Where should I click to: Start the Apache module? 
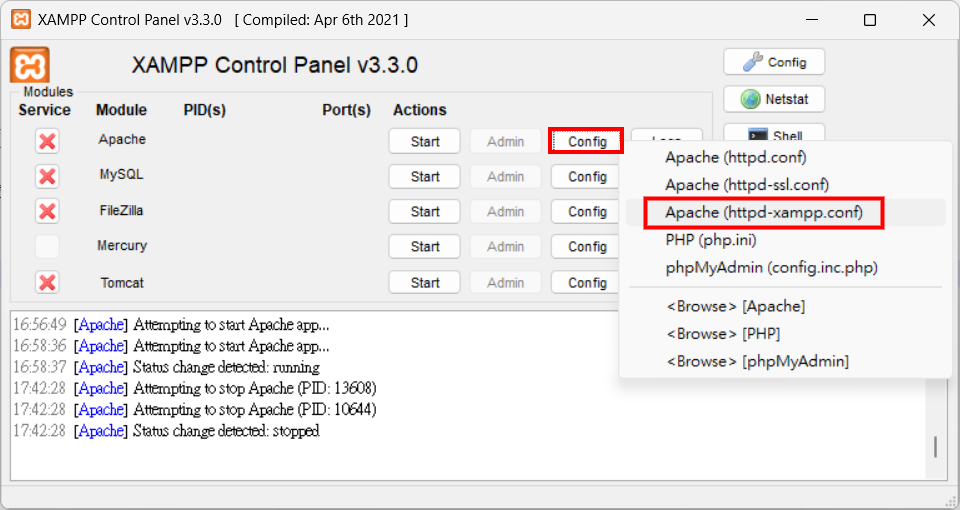coord(424,141)
